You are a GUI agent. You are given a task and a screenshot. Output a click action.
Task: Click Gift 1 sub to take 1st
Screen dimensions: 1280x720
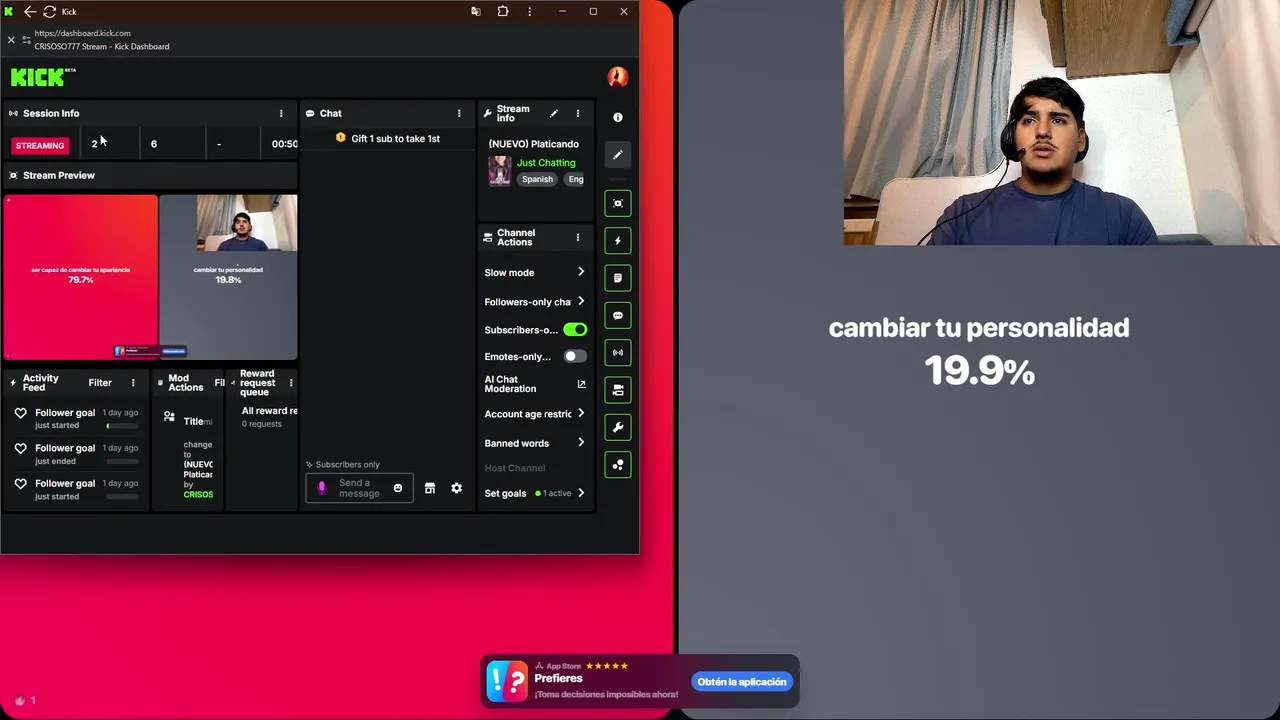(x=388, y=138)
